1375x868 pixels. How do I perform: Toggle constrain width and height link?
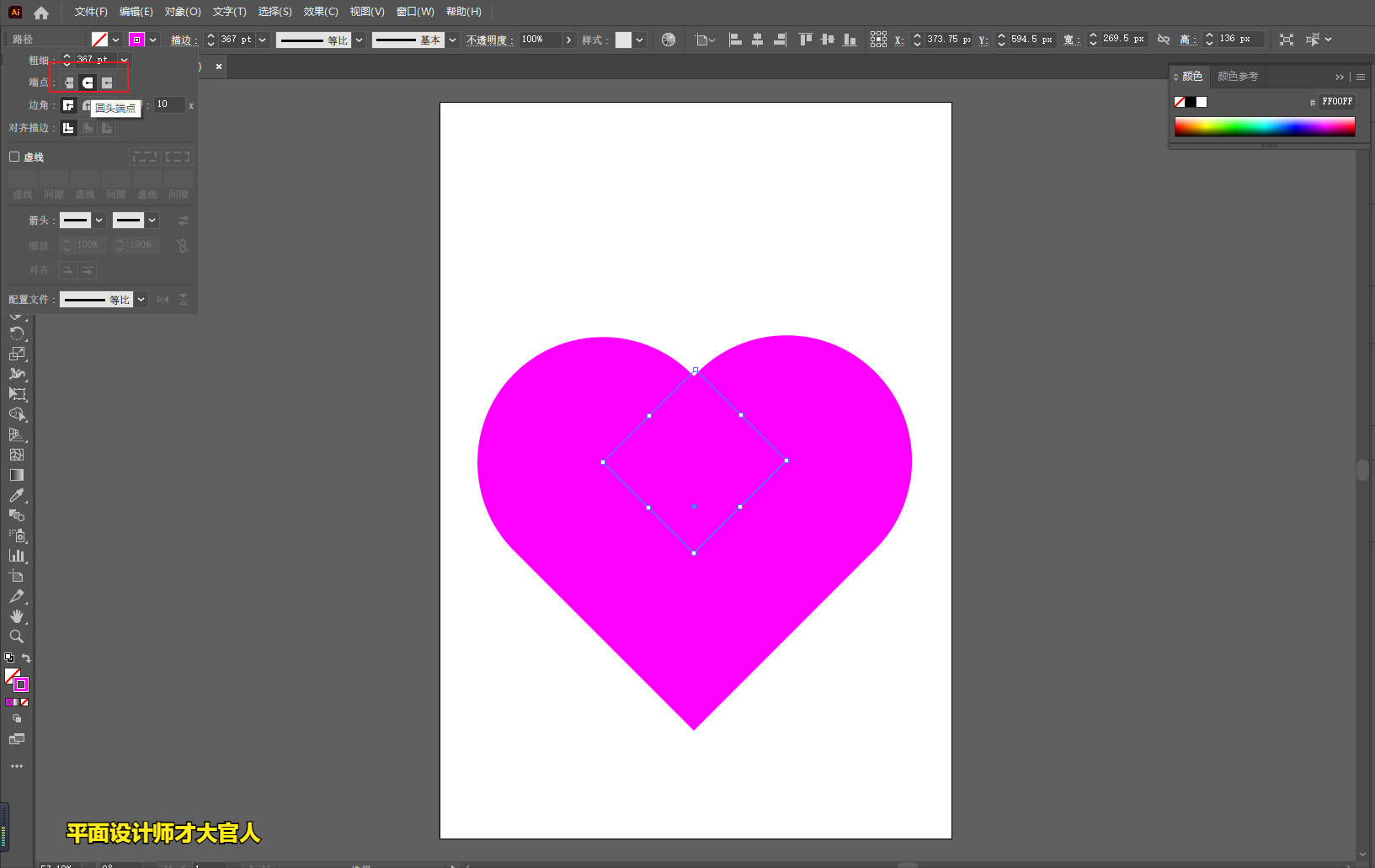tap(1164, 40)
